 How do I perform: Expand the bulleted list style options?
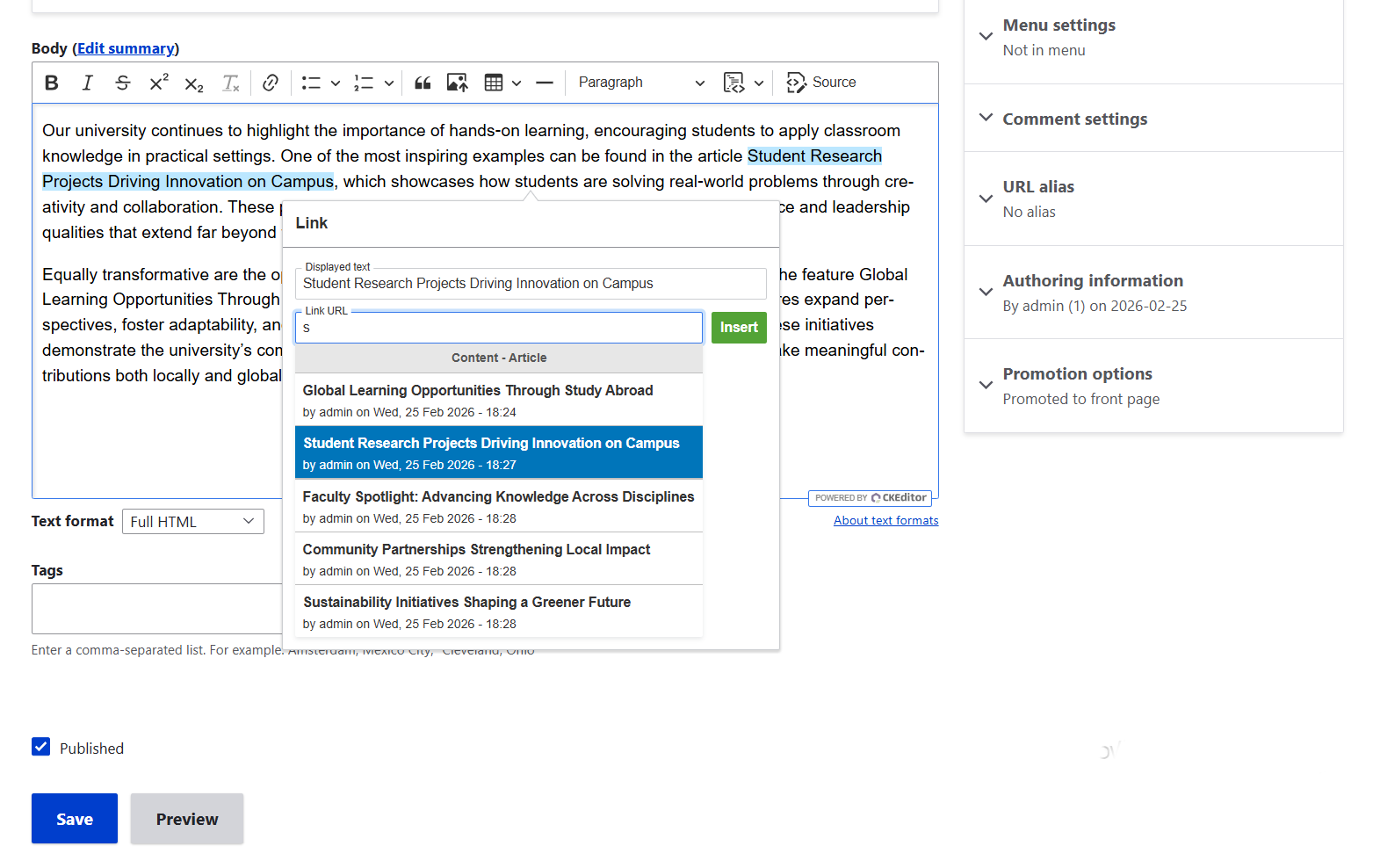click(335, 82)
